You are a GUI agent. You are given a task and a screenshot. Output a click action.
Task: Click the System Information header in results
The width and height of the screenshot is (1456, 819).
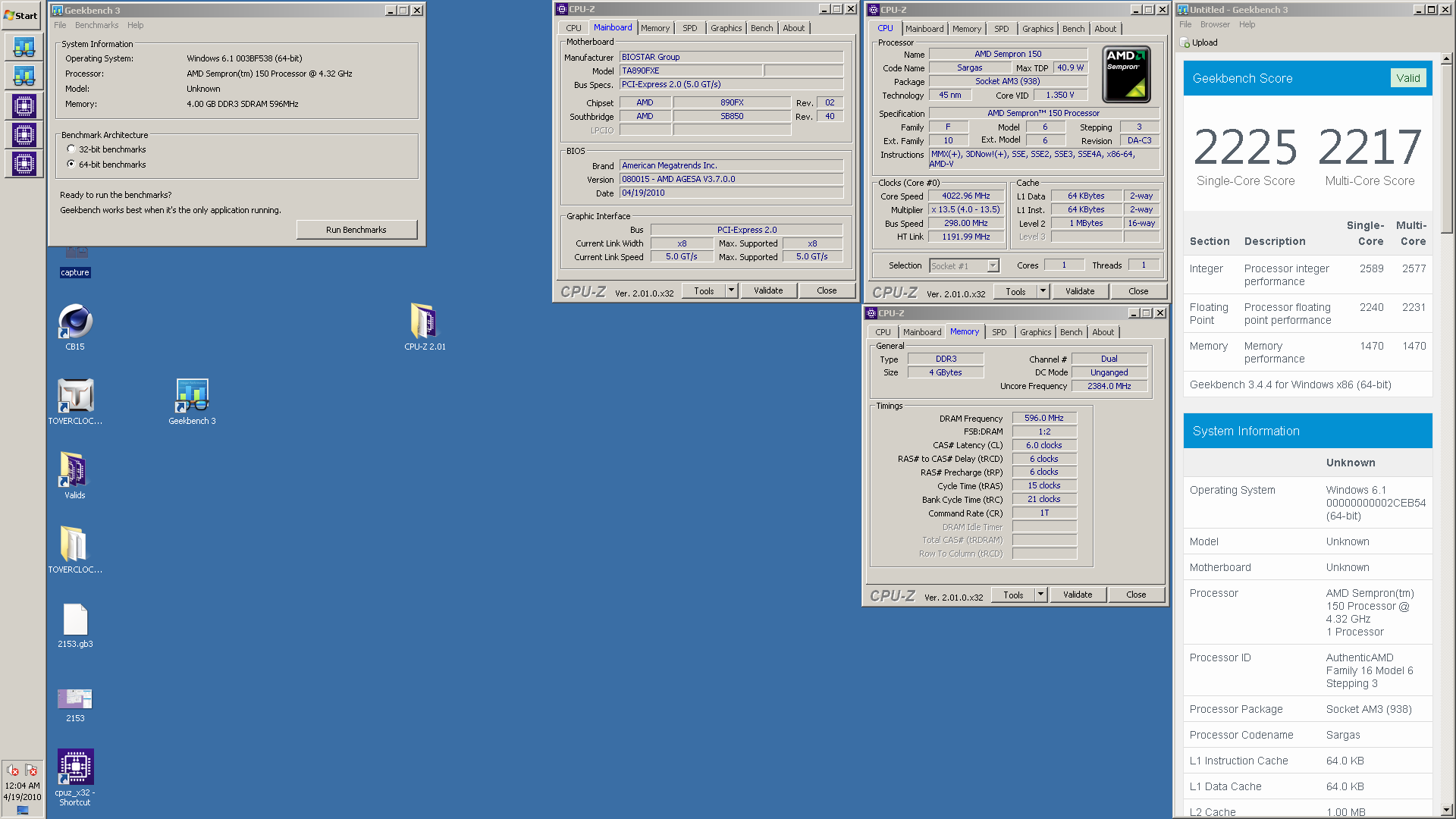[1307, 431]
